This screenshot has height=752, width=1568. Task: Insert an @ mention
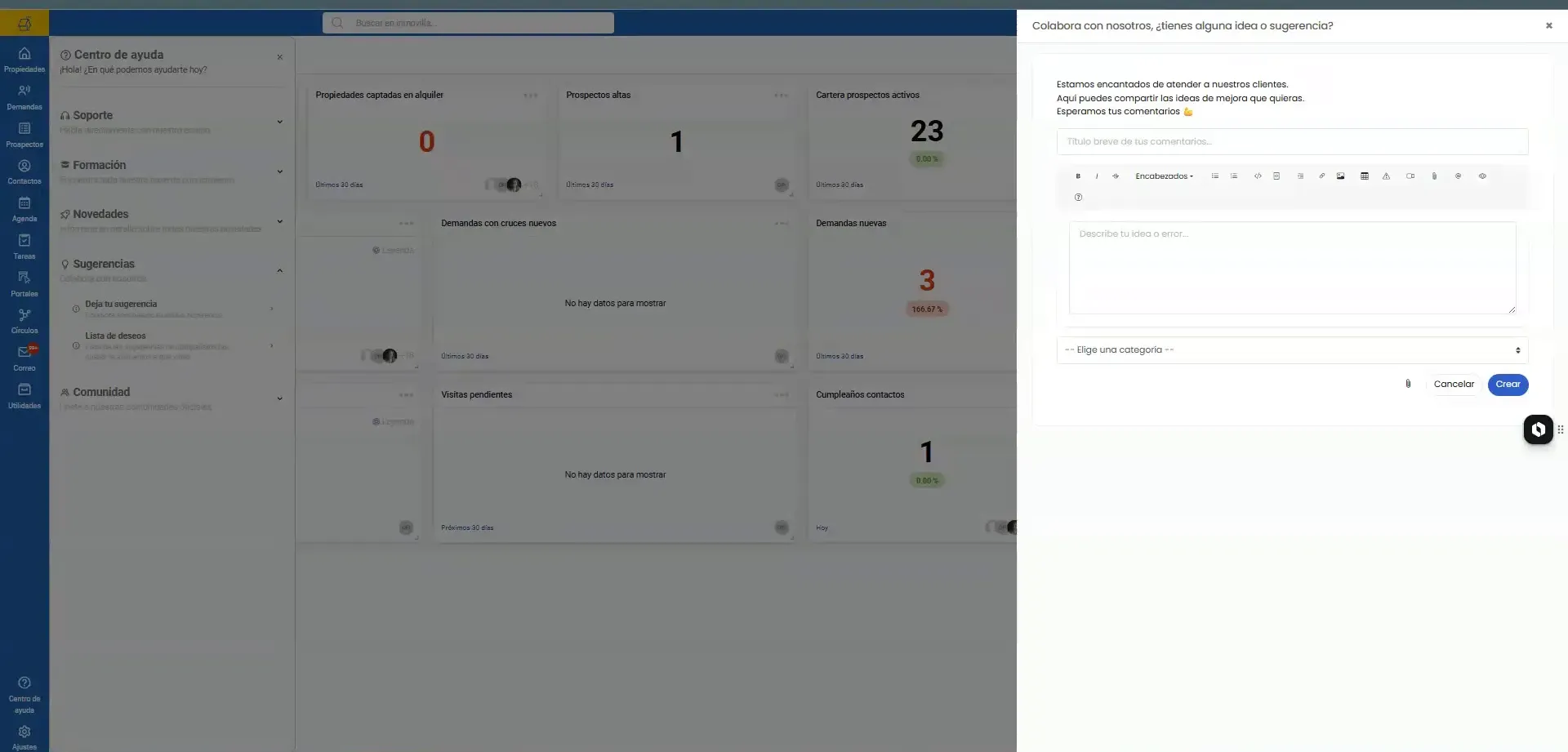tap(1458, 176)
